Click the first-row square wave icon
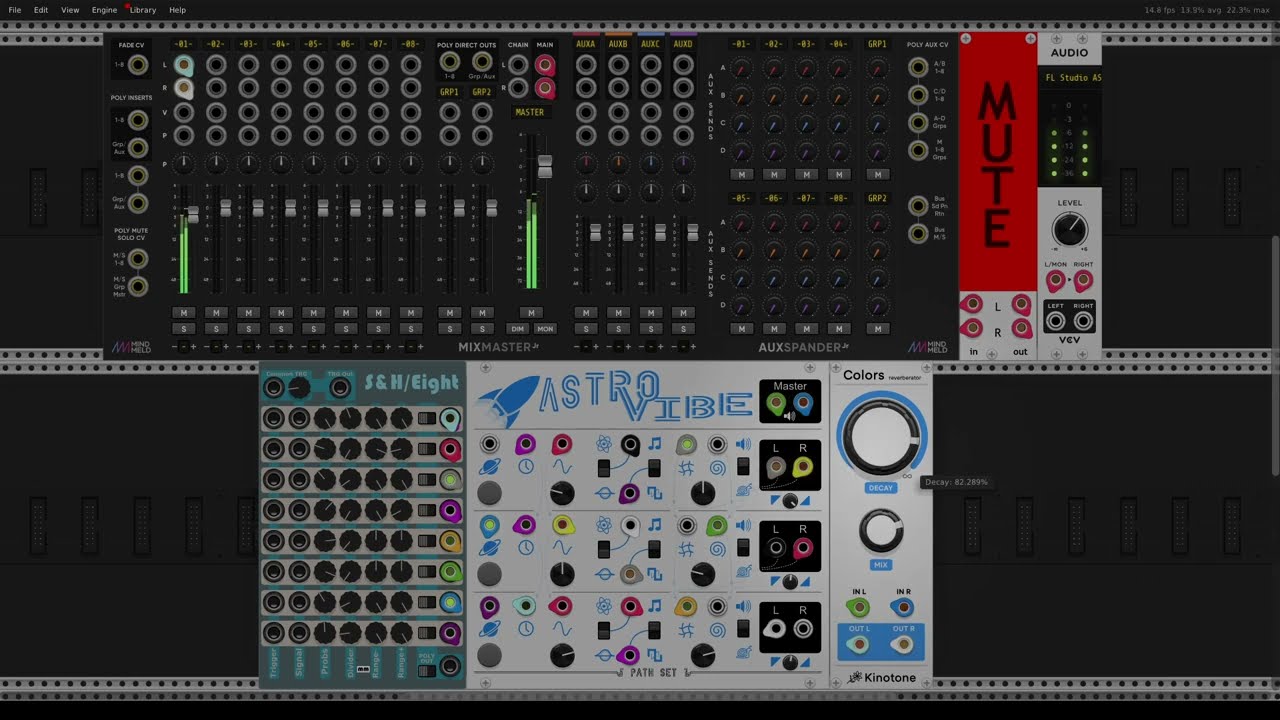Screen dimensions: 1280x720 654,492
